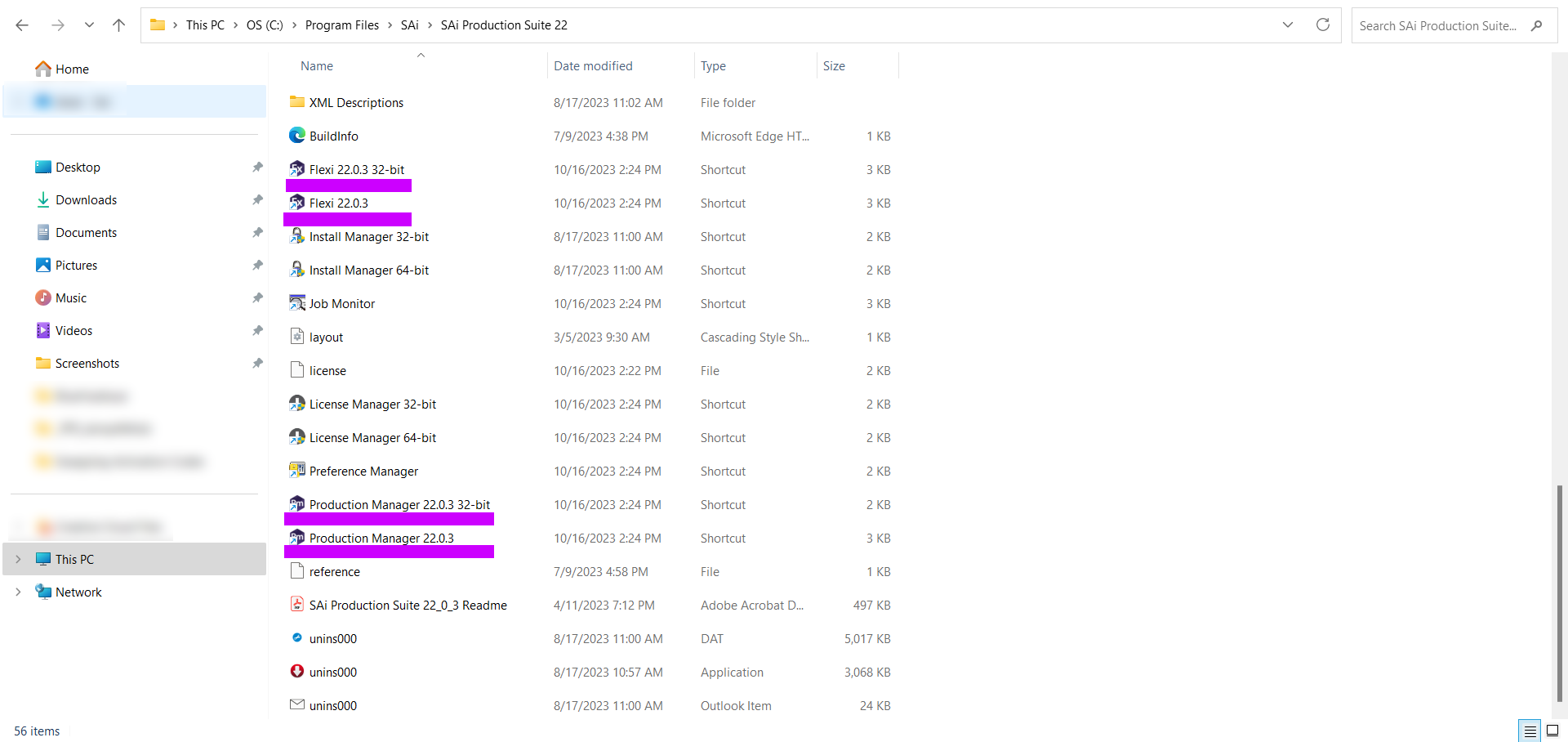Select This PC in navigation pane

135,560
